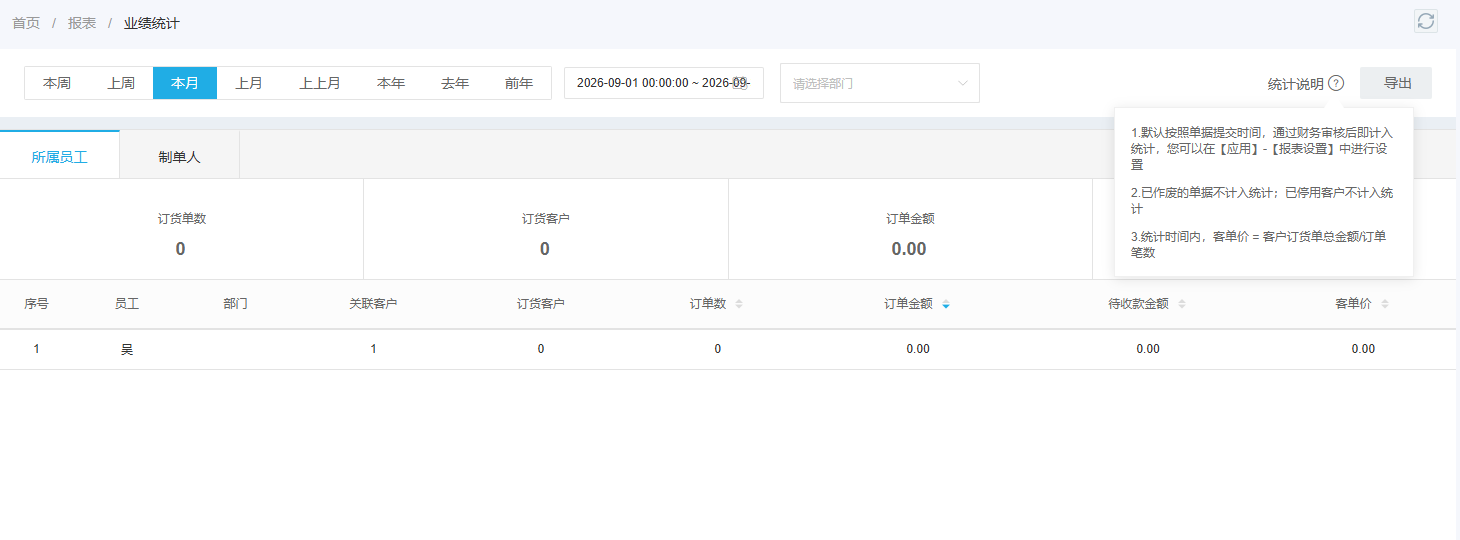Go to 首页 in breadcrumb

pos(26,23)
